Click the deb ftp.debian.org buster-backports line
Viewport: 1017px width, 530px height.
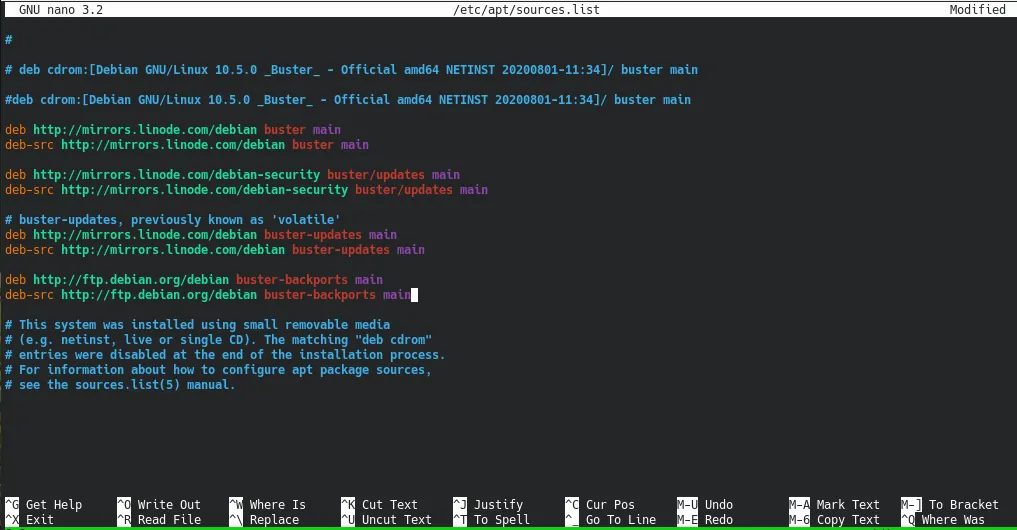click(194, 280)
